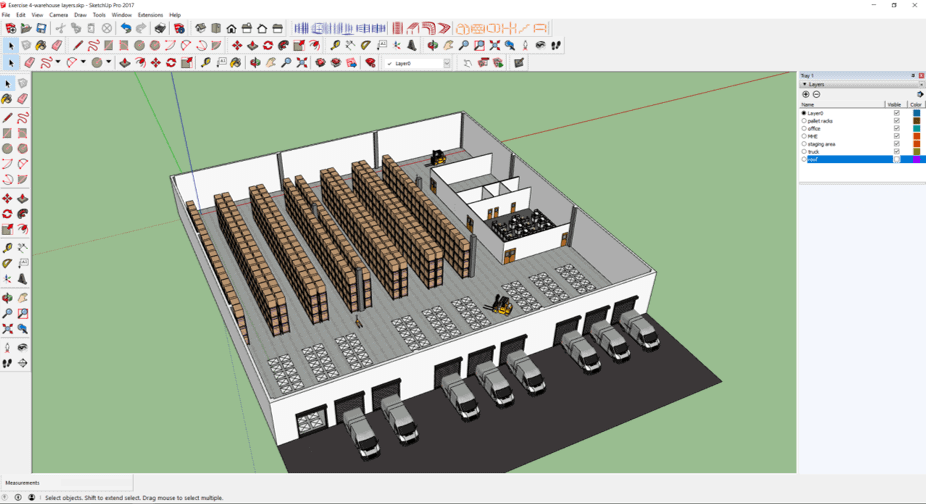Set roof as active layer radio

tap(804, 160)
